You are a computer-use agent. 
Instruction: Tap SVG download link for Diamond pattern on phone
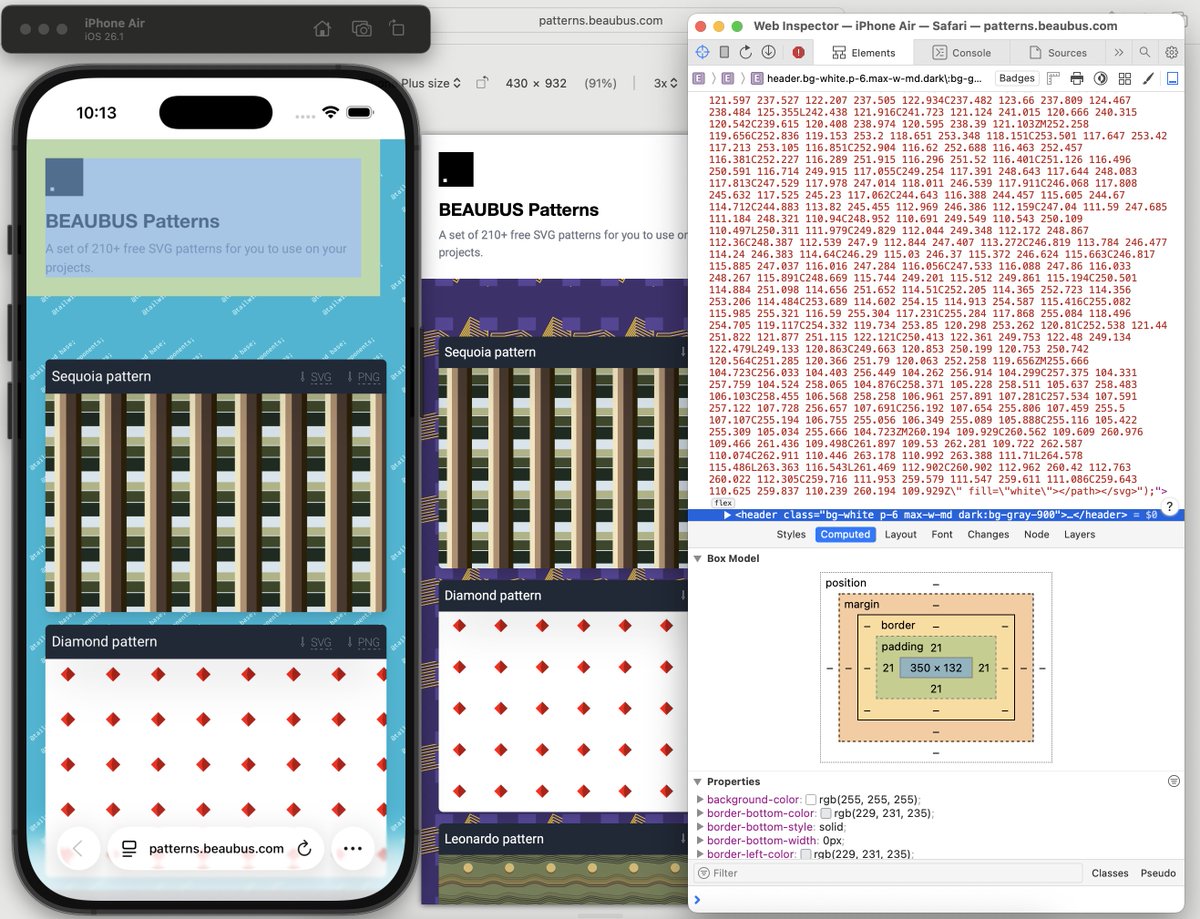point(315,642)
